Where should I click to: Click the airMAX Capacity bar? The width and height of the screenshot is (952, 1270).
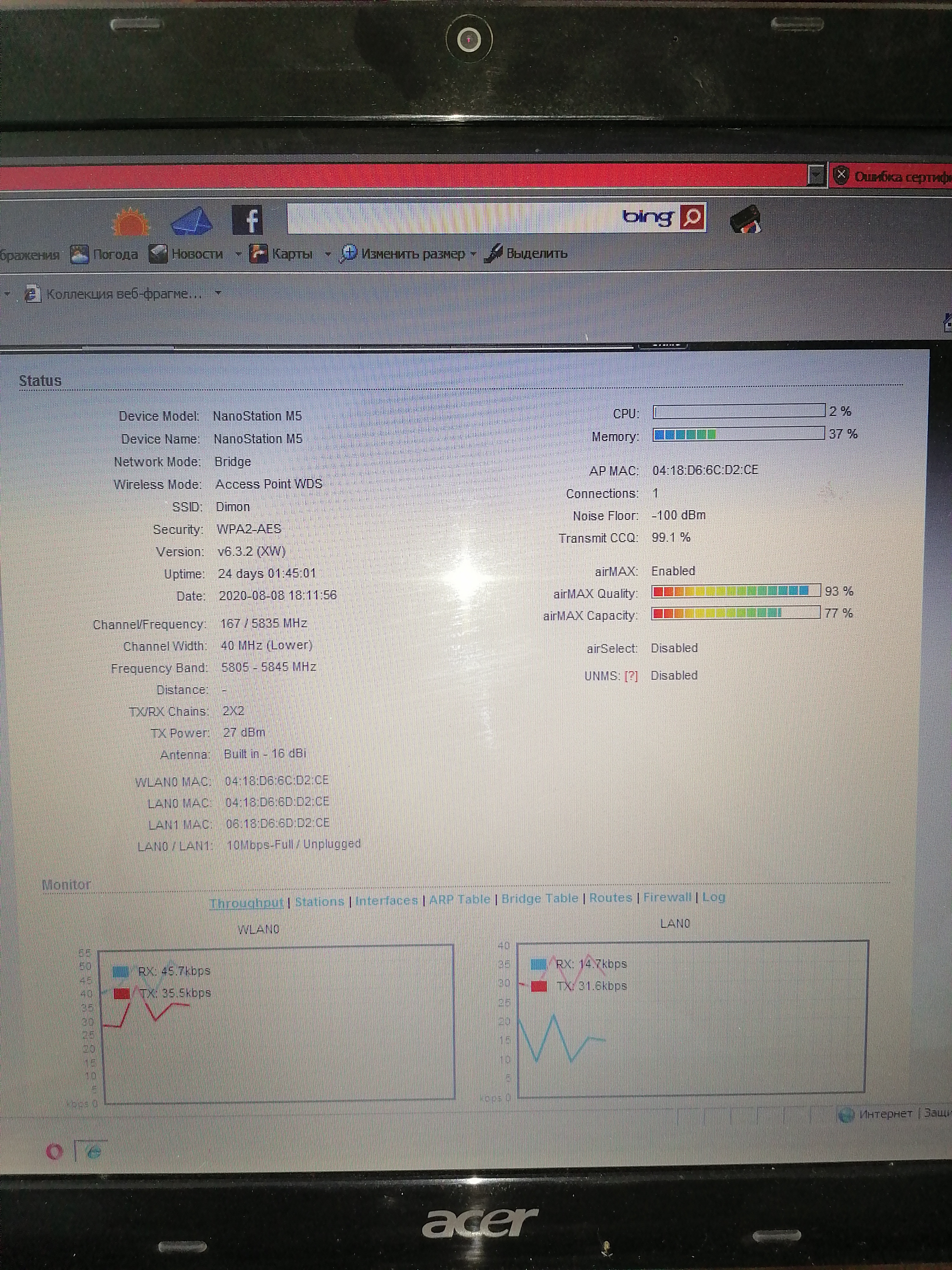[x=736, y=613]
